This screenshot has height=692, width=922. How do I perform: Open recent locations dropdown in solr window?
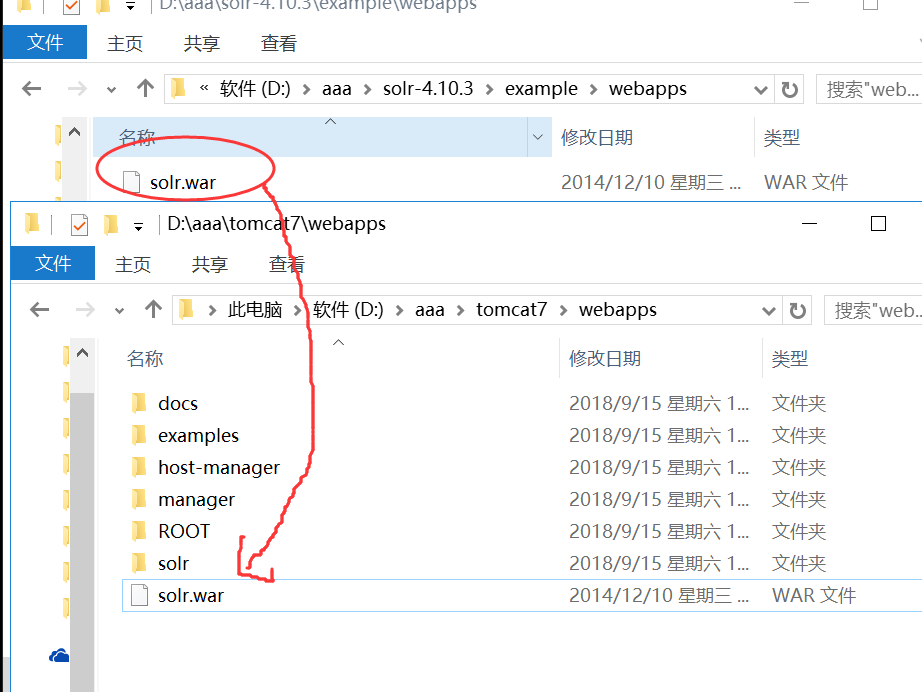coord(112,90)
